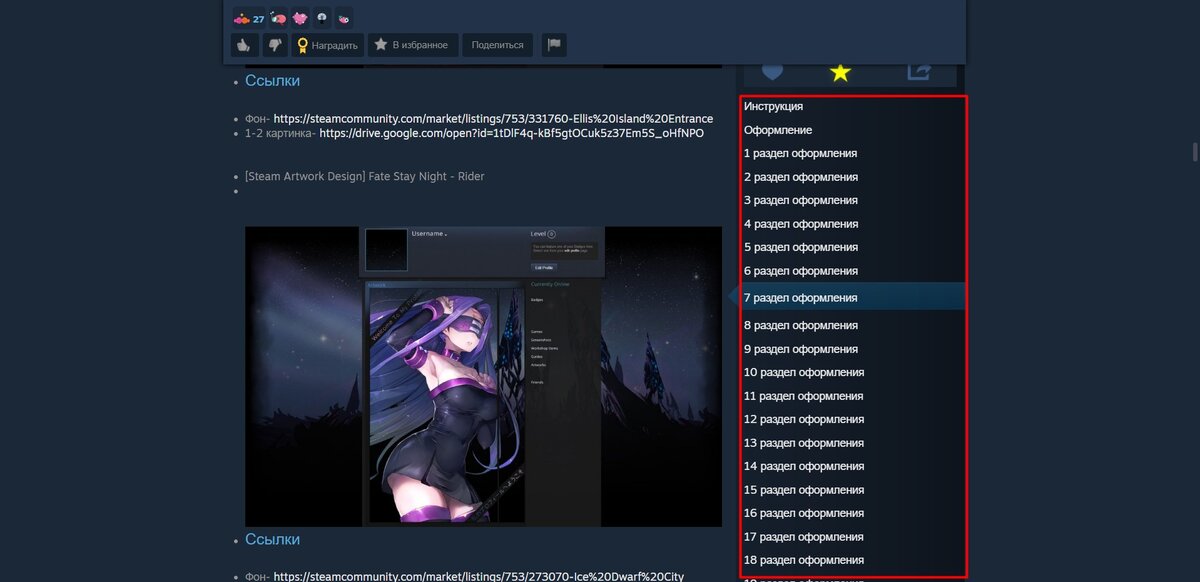Viewport: 1200px width, 582px height.
Task: Select highlighted 7 раздел оформления
Action: (x=852, y=297)
